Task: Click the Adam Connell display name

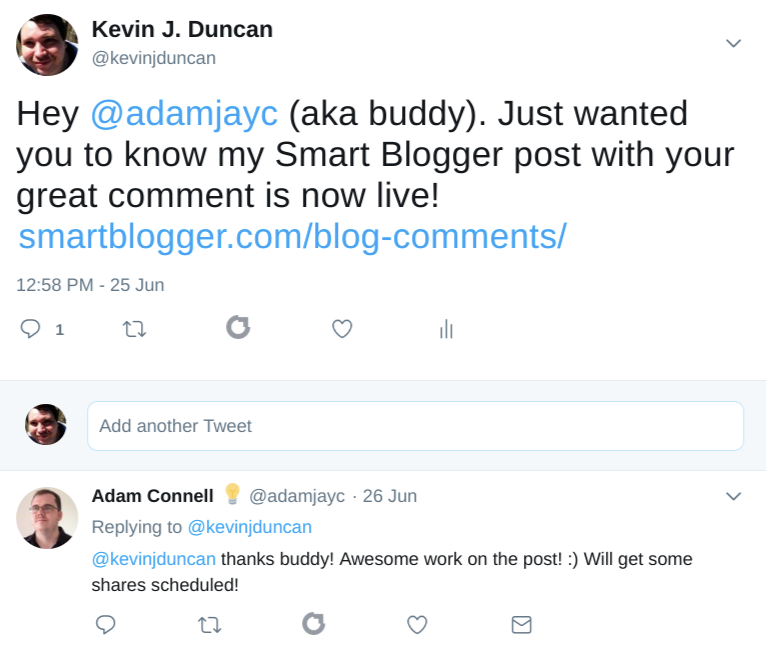Action: tap(152, 496)
